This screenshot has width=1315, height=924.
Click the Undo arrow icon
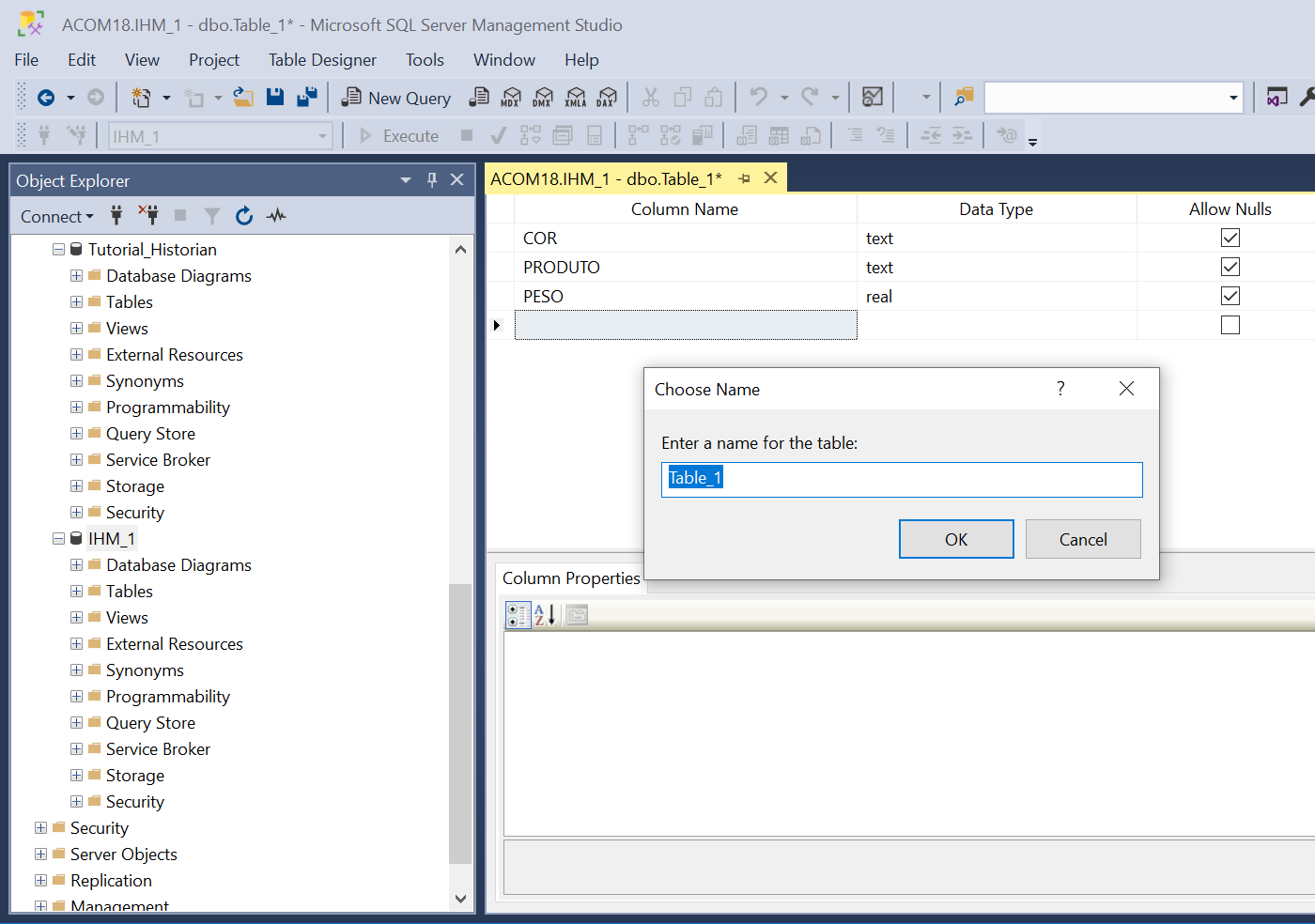[x=758, y=97]
